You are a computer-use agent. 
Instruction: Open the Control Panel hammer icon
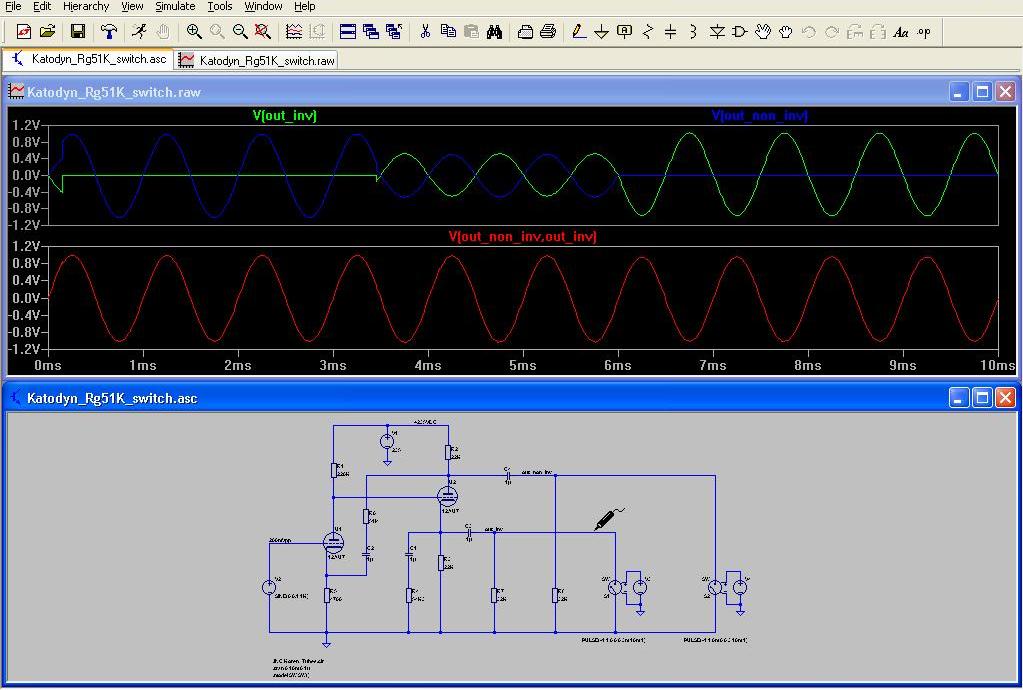pyautogui.click(x=109, y=31)
